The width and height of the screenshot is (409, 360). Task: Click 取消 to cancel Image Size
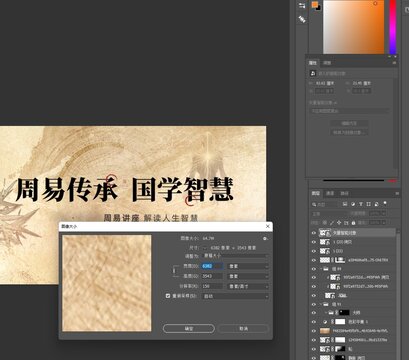coord(243,328)
